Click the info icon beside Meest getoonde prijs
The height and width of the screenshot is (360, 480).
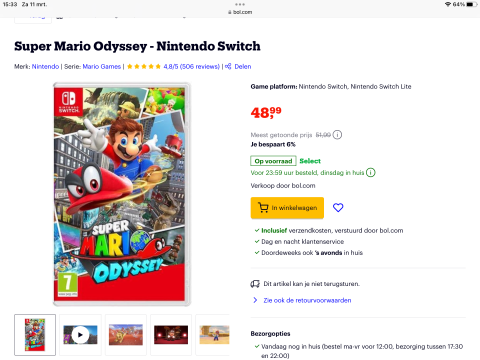337,135
